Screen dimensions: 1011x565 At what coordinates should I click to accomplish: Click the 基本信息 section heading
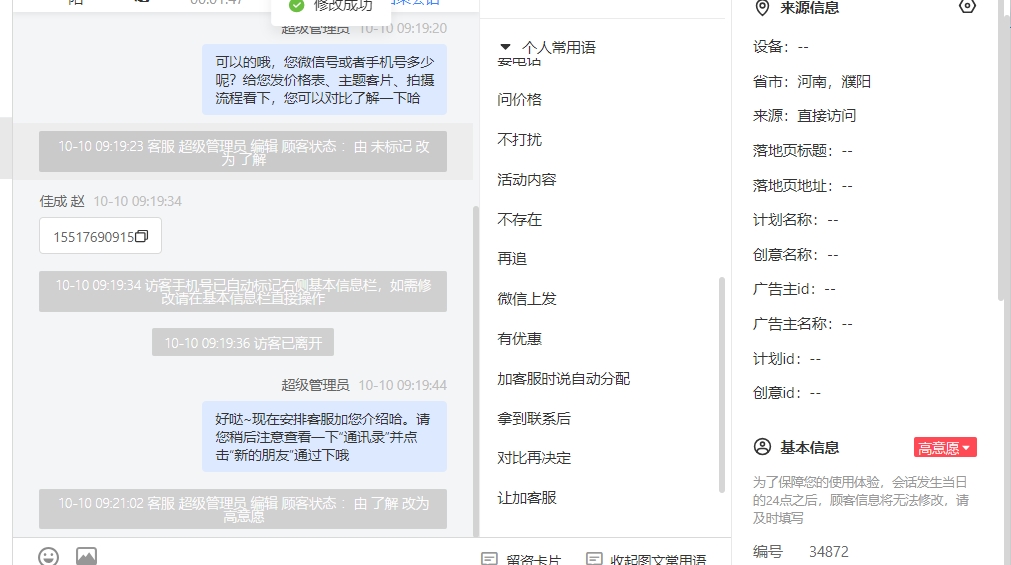point(809,448)
